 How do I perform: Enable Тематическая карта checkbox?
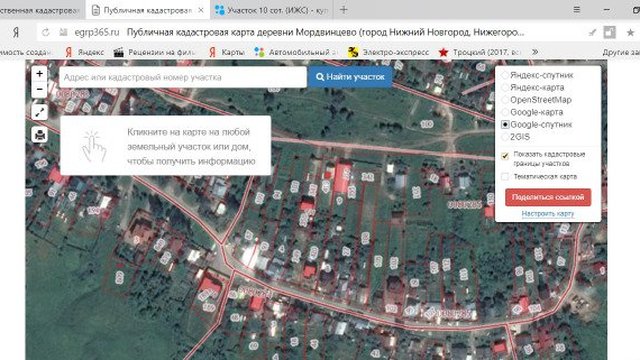point(505,176)
